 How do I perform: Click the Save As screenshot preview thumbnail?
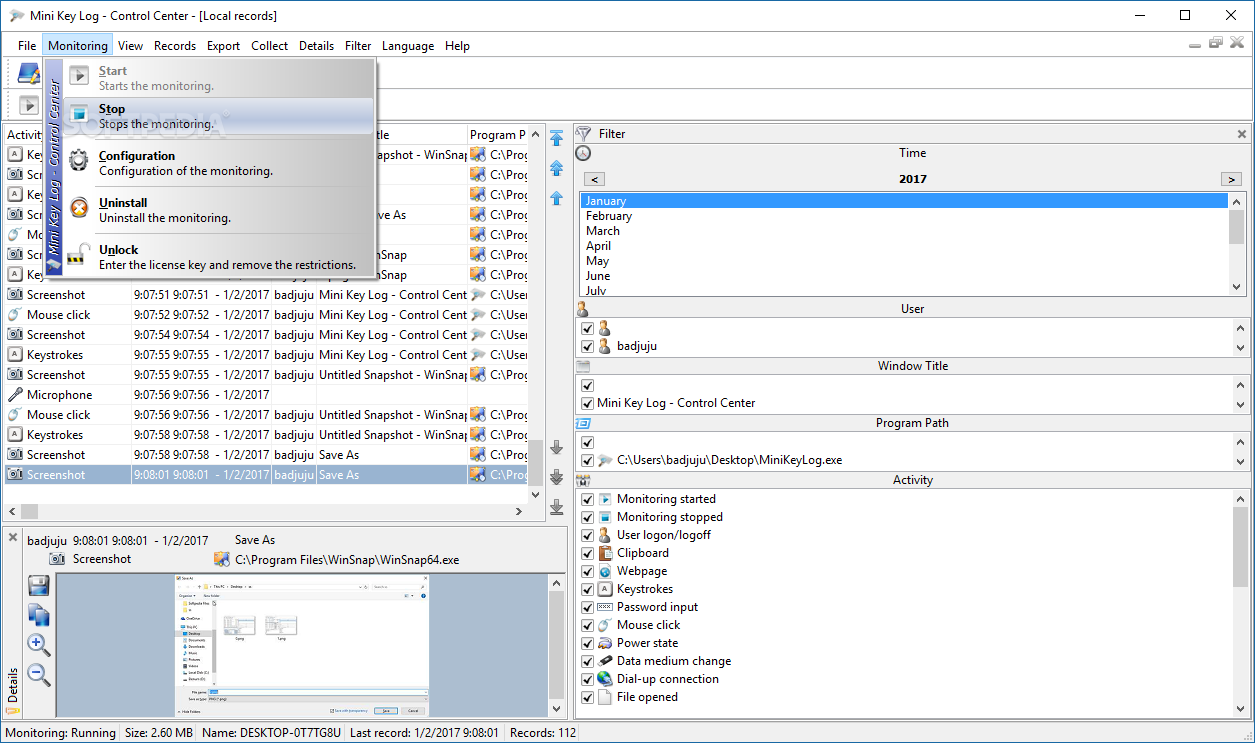301,645
